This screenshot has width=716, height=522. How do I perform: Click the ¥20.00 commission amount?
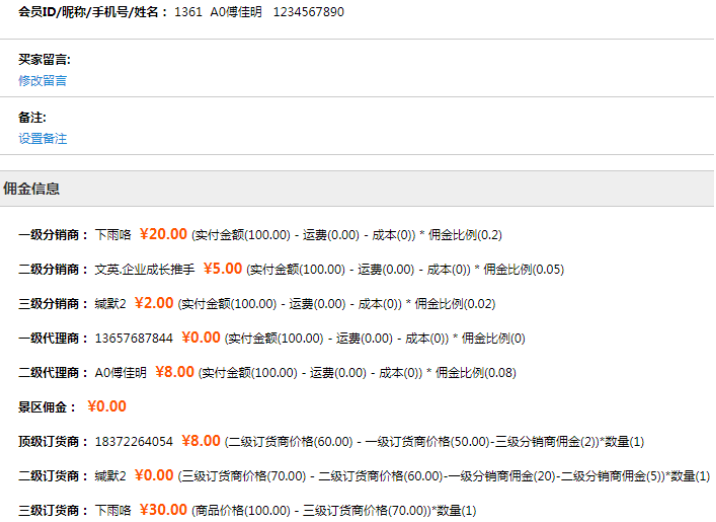click(x=163, y=234)
